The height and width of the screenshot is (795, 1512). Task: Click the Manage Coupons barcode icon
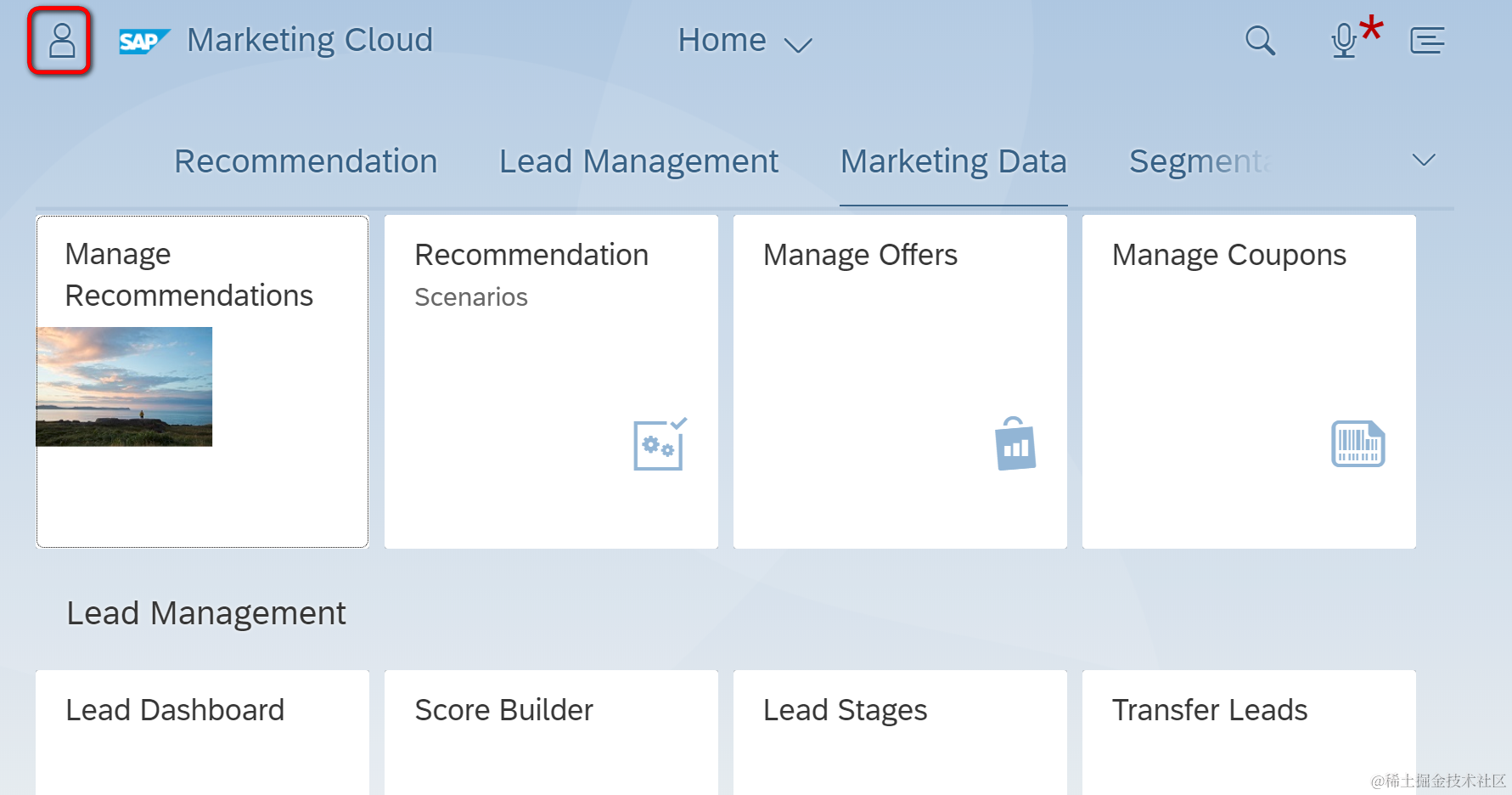1357,443
